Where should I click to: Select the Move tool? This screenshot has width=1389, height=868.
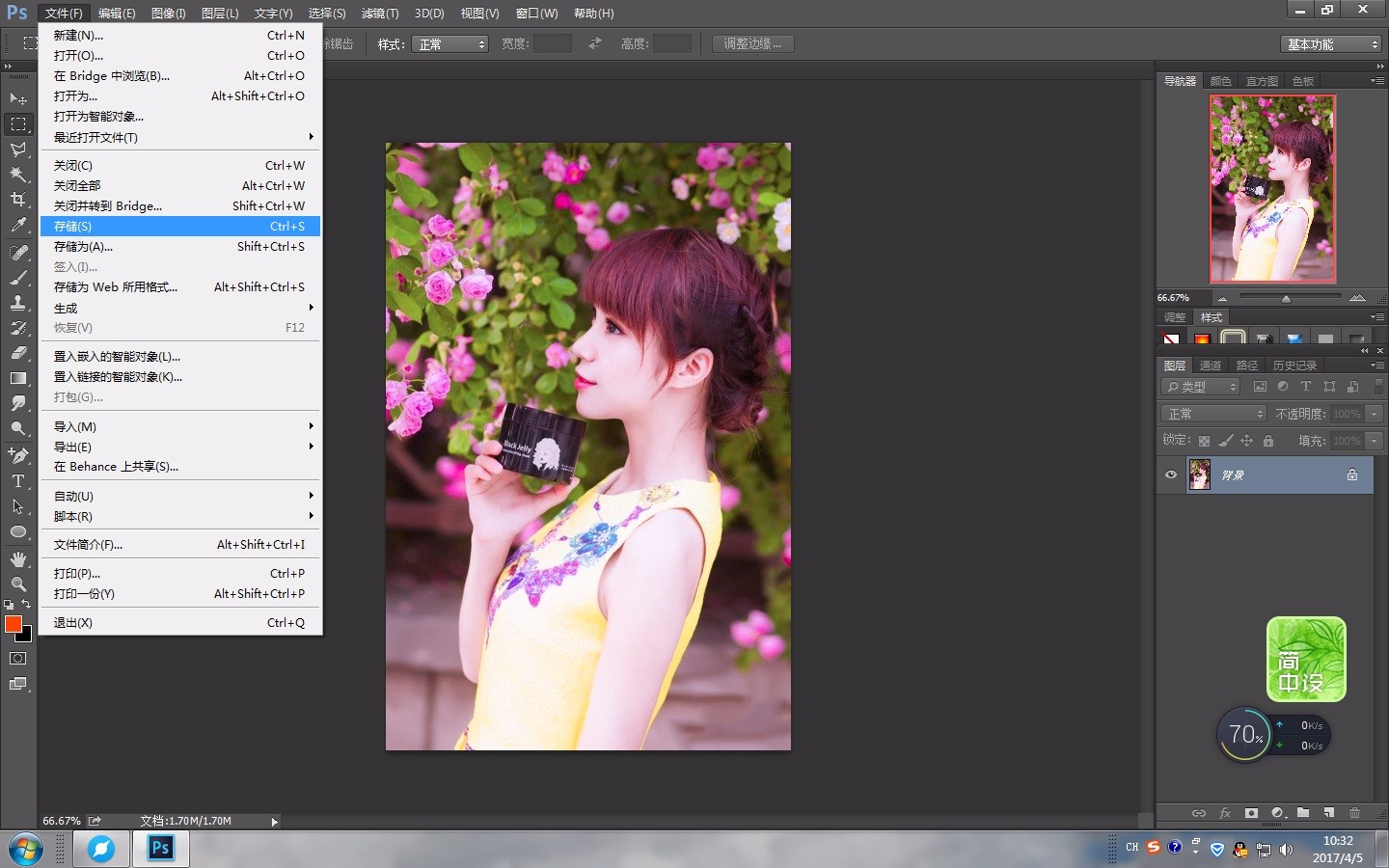18,98
